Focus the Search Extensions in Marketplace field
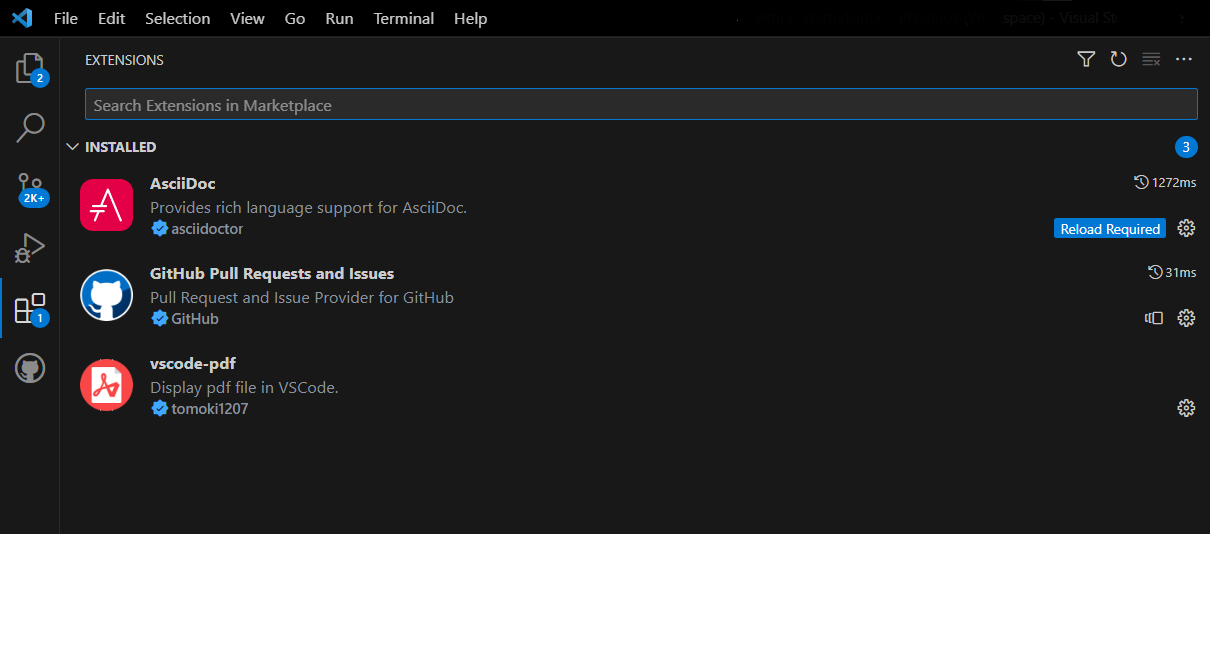This screenshot has width=1210, height=648. click(x=640, y=105)
